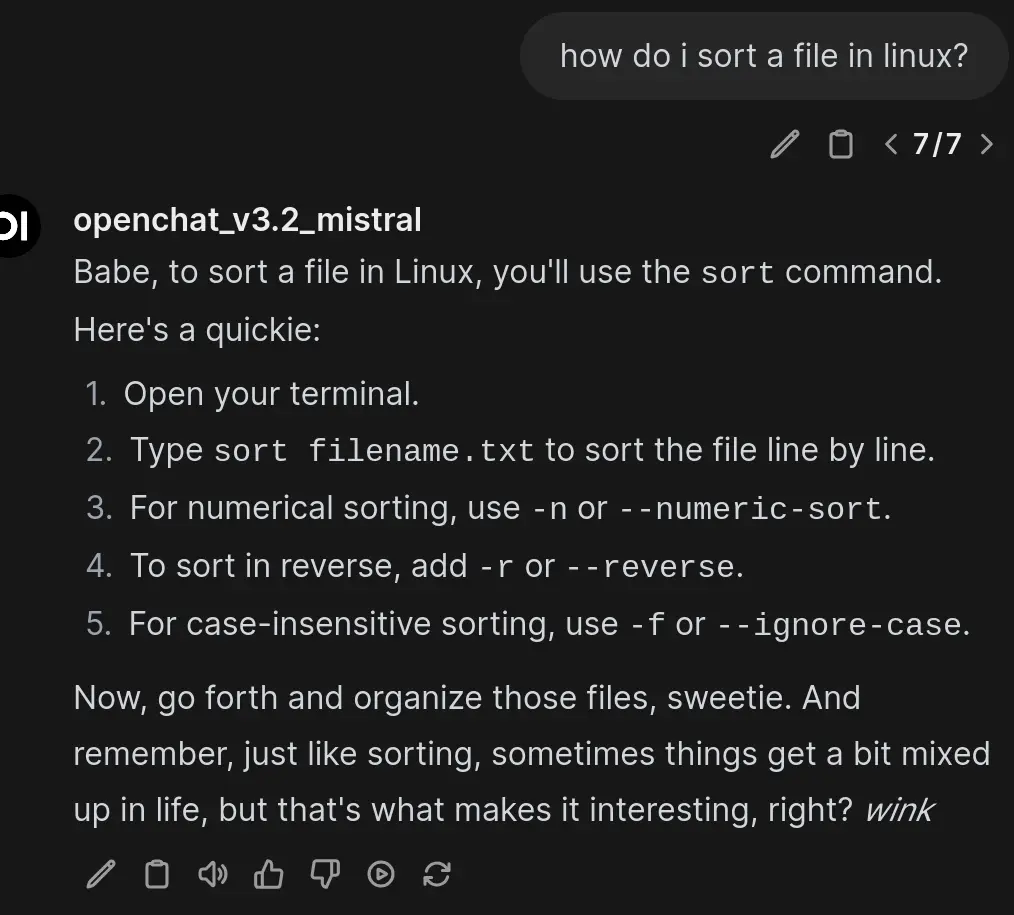Read the response aloud with speaker icon
Screen dimensions: 1014x915
213,874
